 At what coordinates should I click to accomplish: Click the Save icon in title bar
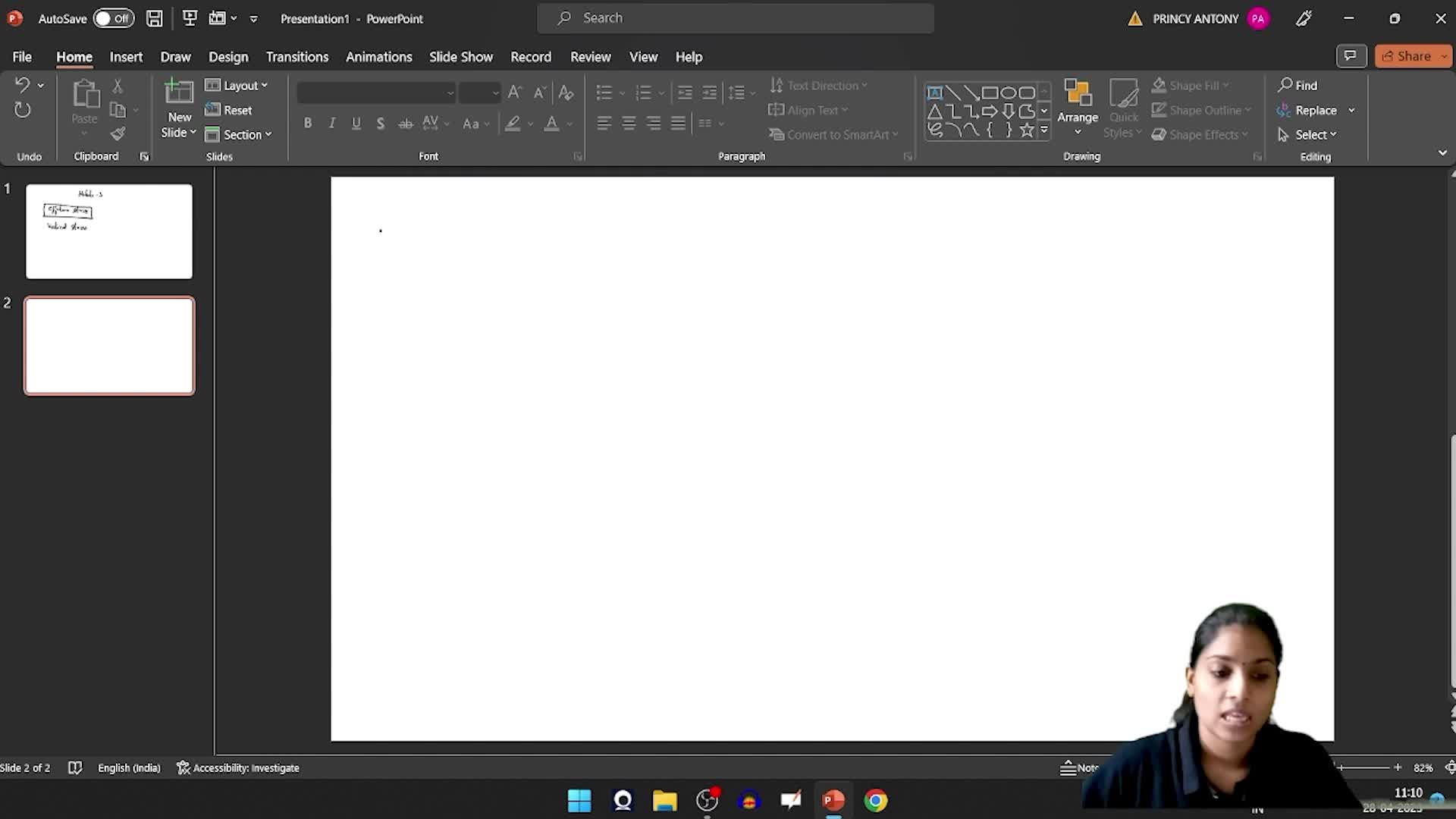coord(154,18)
